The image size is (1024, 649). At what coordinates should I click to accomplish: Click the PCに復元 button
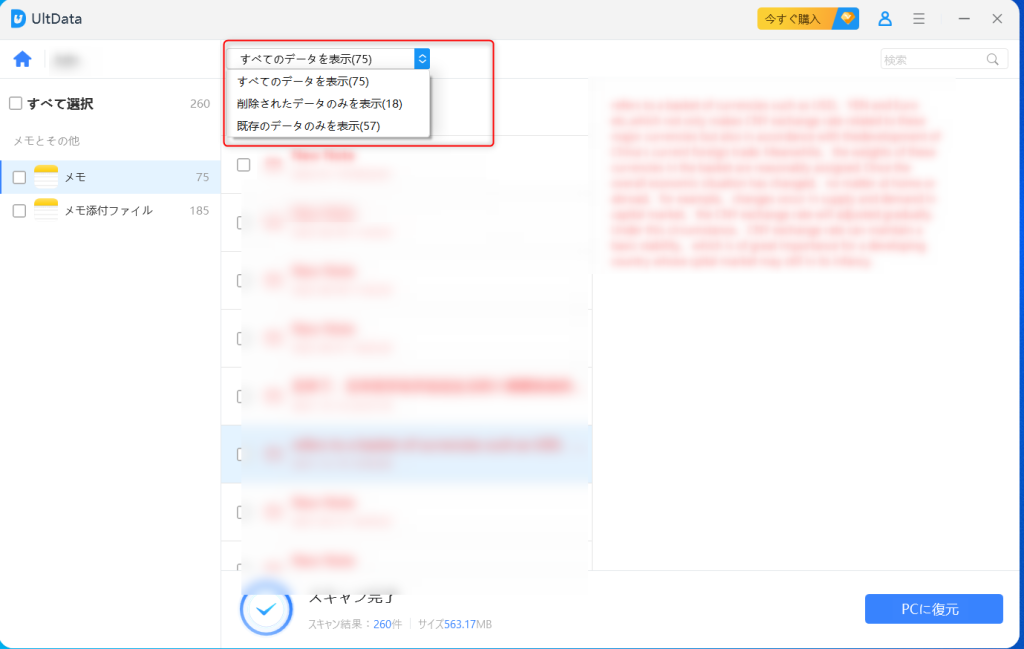tap(933, 609)
